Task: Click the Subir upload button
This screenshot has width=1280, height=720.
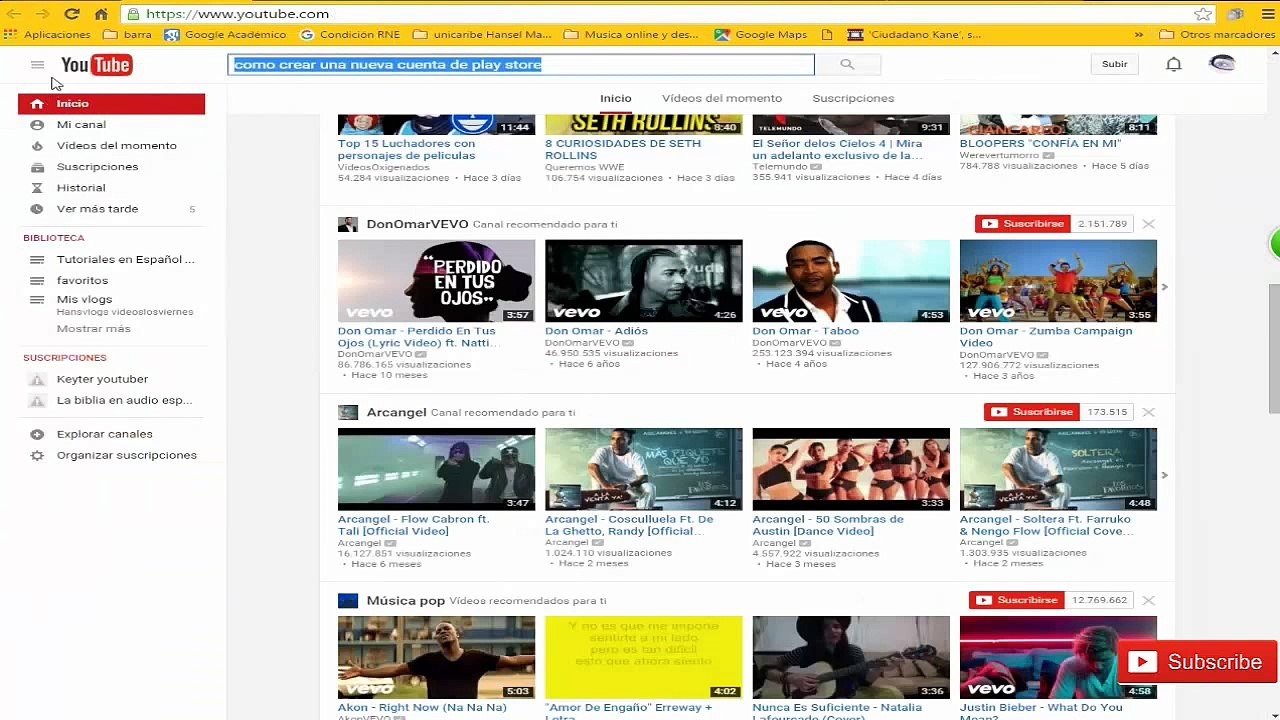Action: pos(1114,64)
